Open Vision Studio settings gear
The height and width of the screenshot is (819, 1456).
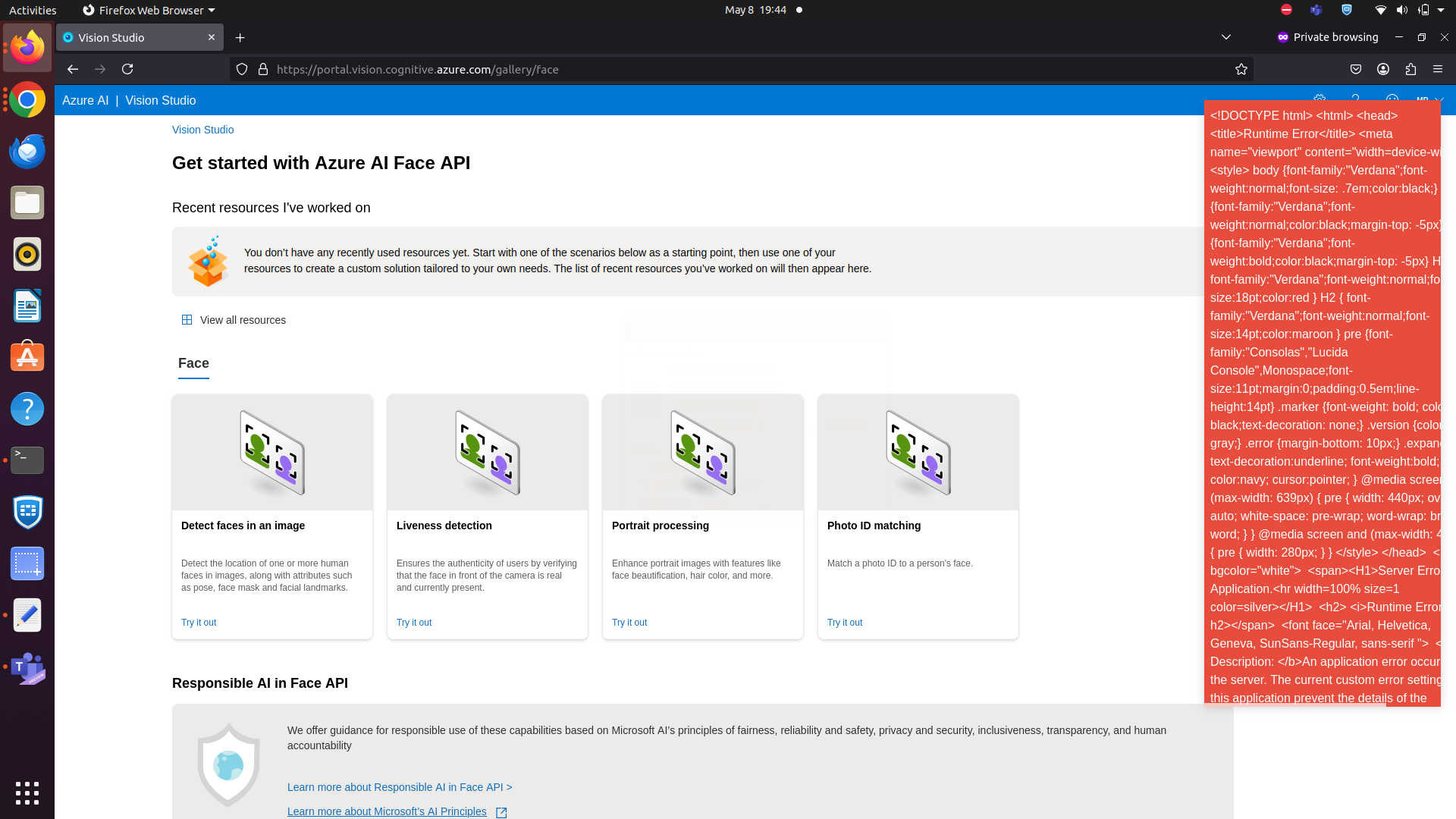tap(1319, 99)
